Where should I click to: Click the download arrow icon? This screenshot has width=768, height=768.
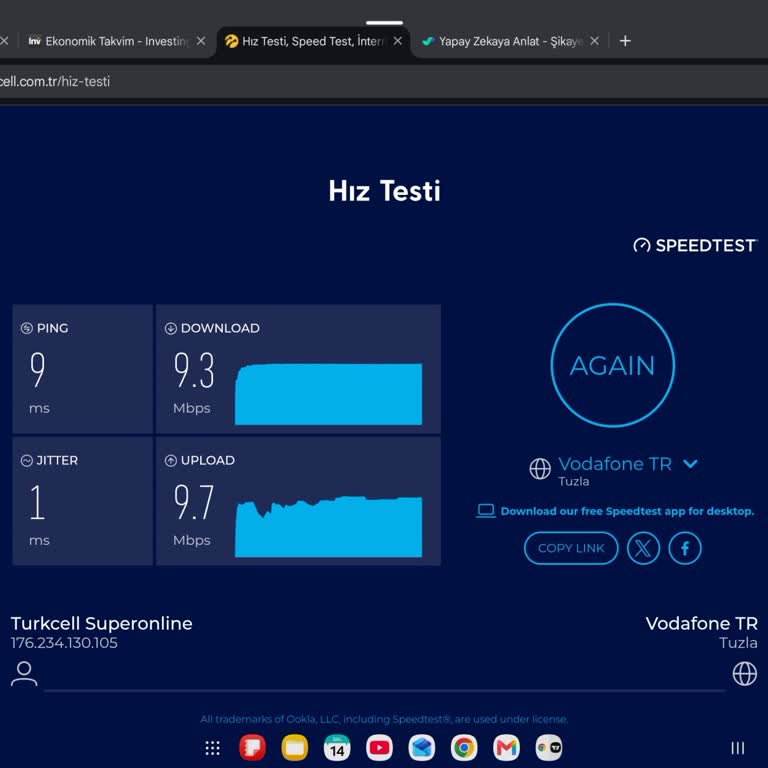click(x=170, y=328)
